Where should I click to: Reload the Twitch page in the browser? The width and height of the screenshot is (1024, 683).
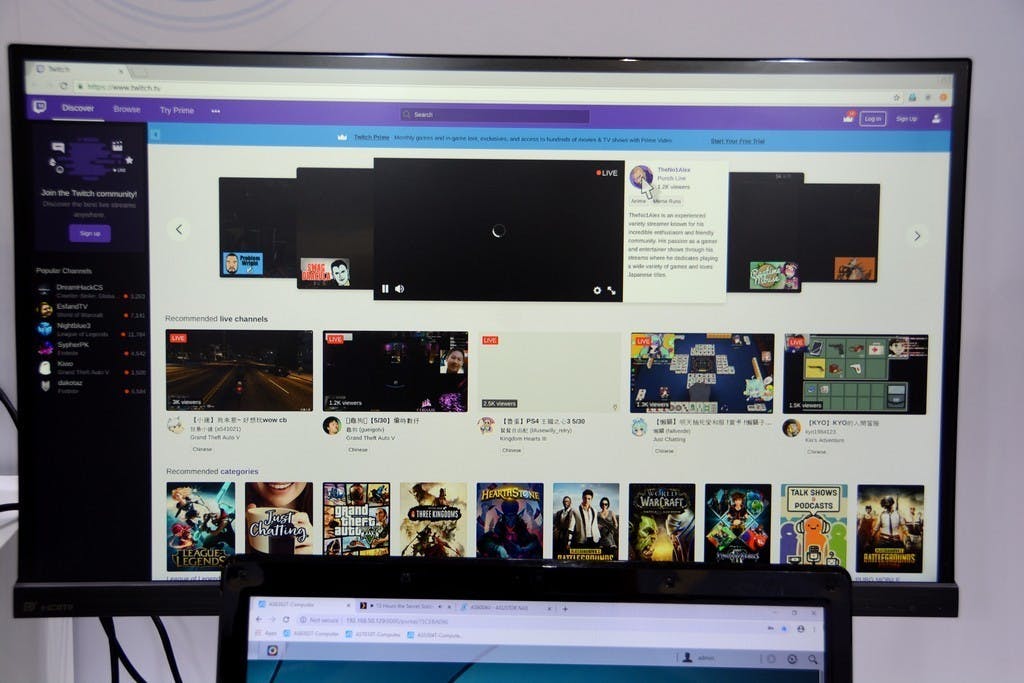tap(63, 86)
